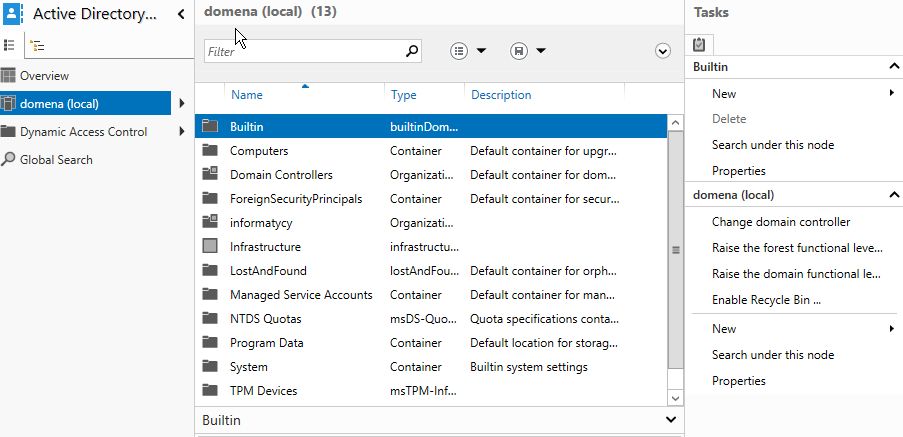This screenshot has width=903, height=437.
Task: Click the Computers folder icon
Action: coord(210,150)
